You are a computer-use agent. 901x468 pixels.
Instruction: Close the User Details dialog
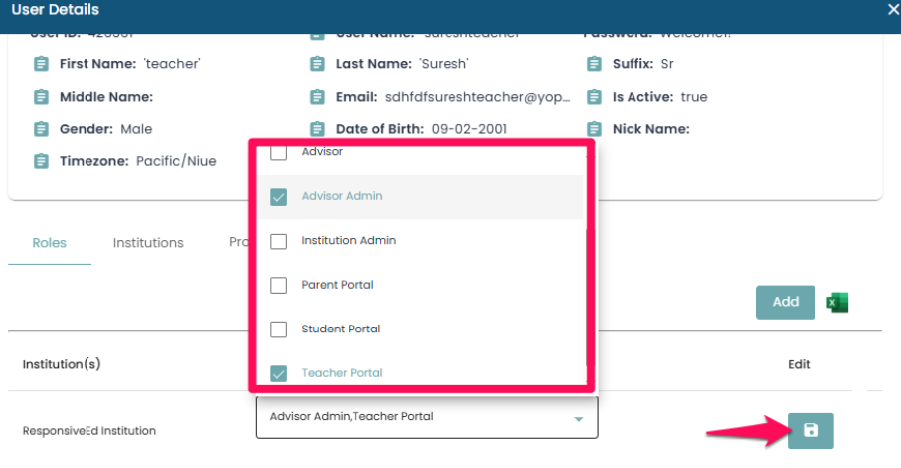click(892, 10)
